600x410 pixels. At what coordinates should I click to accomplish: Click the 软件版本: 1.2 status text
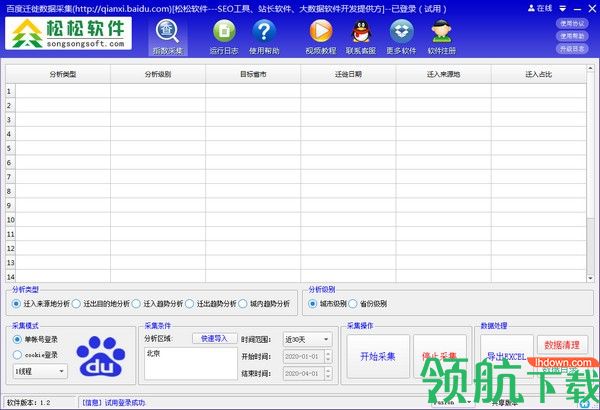[x=29, y=403]
